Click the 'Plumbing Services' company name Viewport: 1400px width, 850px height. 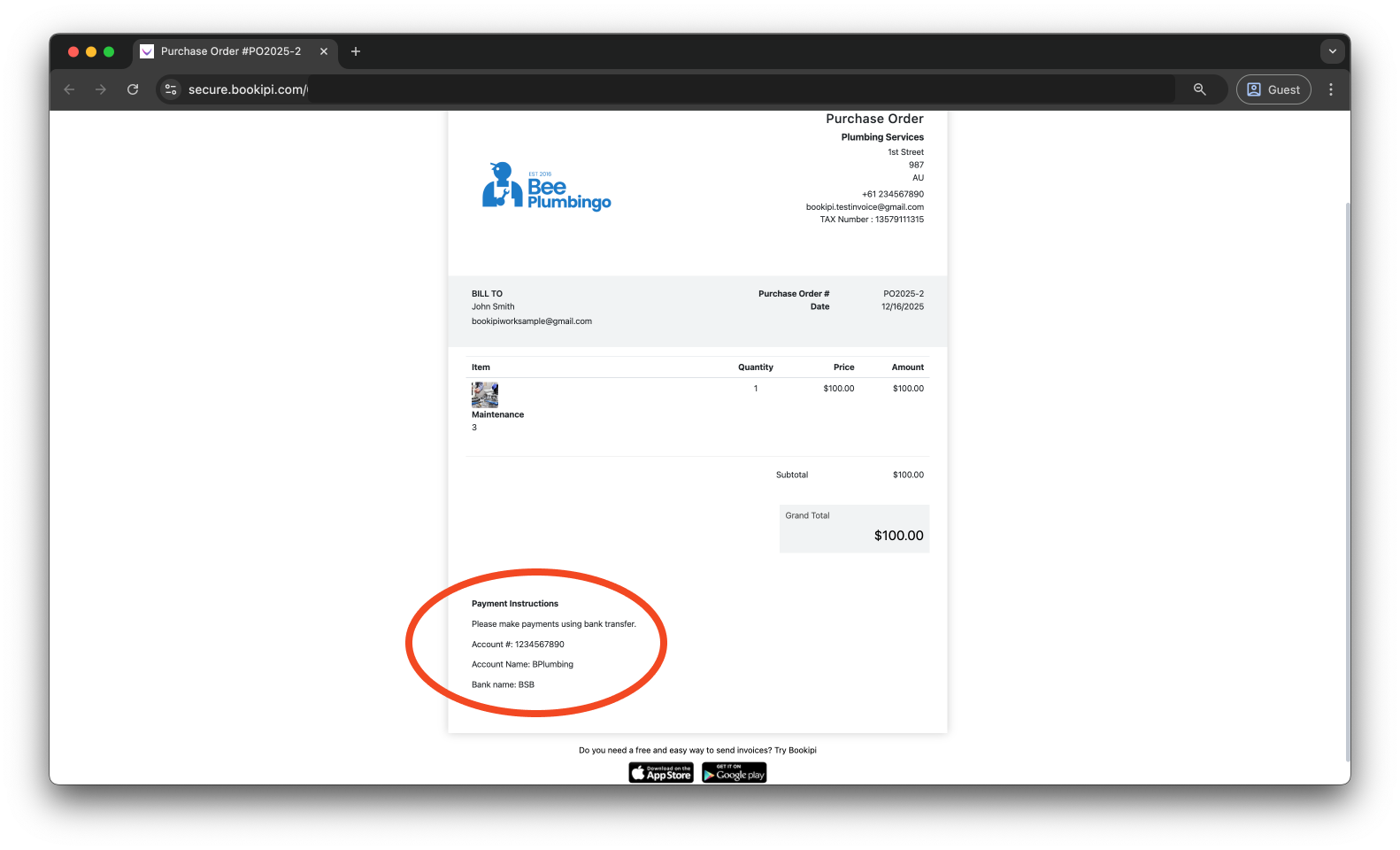882,137
